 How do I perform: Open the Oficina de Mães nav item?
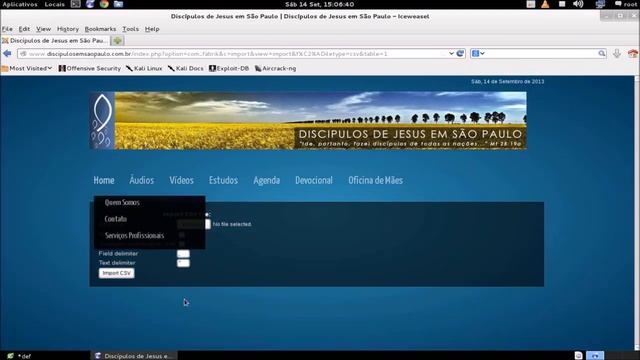tap(376, 180)
